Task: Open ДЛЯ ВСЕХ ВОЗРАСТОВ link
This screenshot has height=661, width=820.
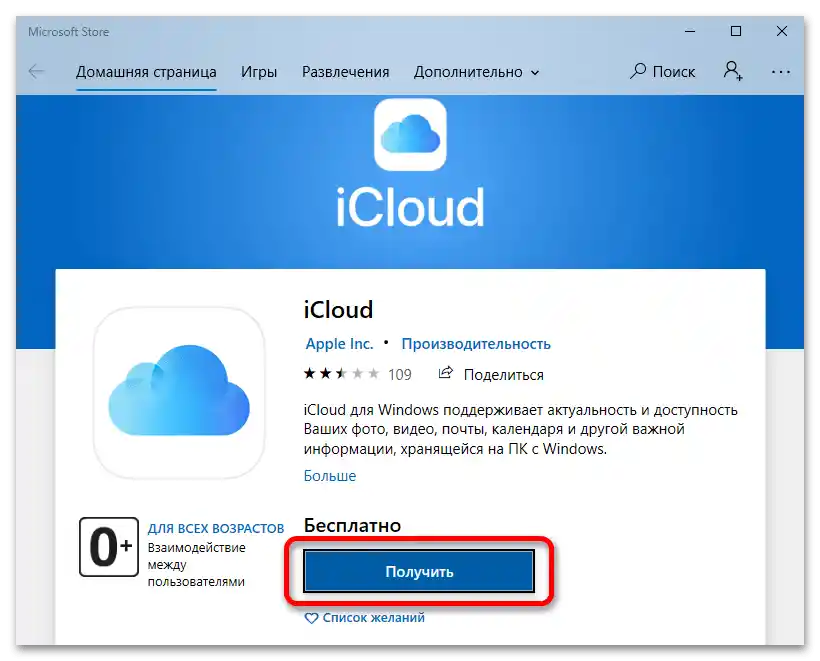Action: coord(215,528)
